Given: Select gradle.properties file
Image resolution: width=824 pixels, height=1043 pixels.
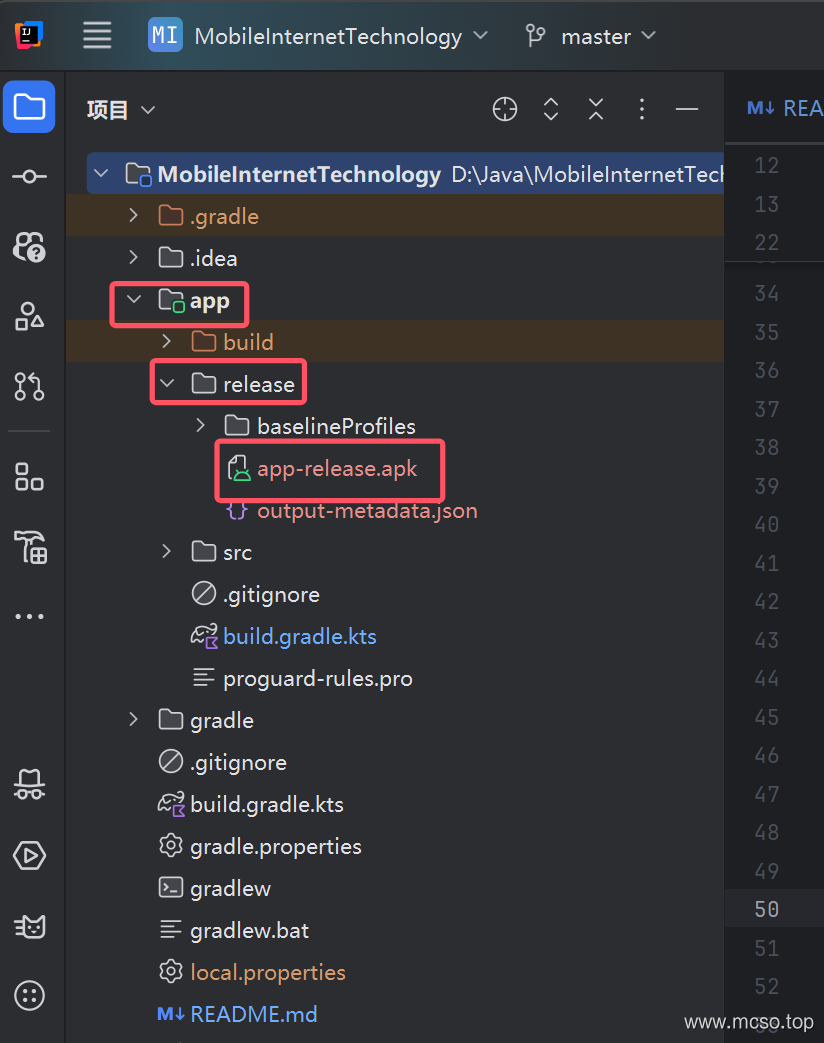Looking at the screenshot, I should (x=276, y=847).
